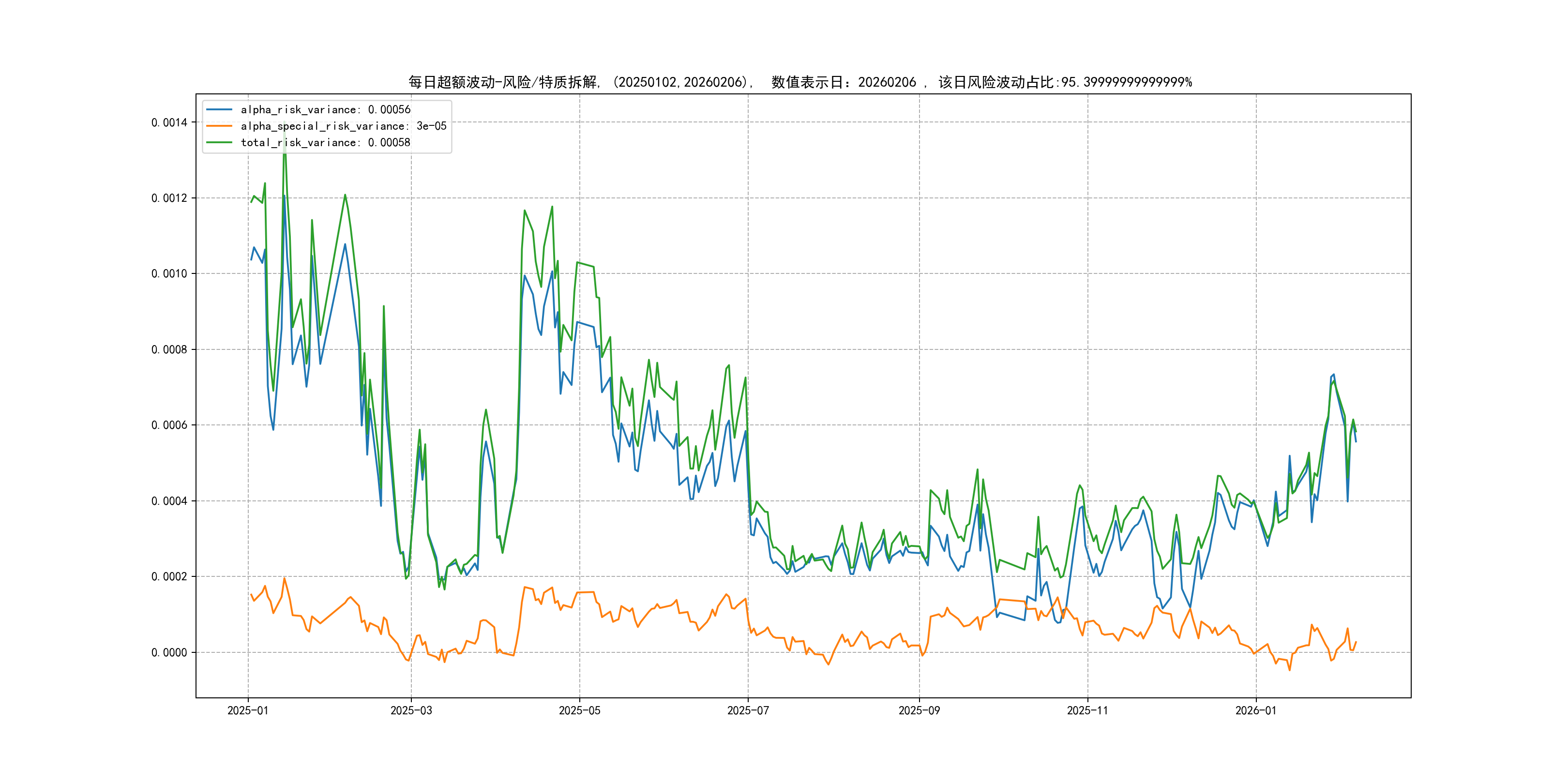Click the 0.0006 y-axis tick label
This screenshot has height=784, width=1568.
coord(169,425)
